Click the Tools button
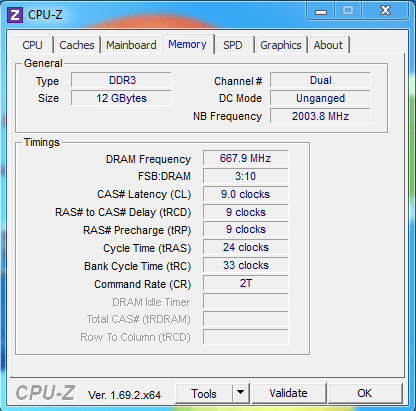Image resolution: width=416 pixels, height=411 pixels. pyautogui.click(x=204, y=394)
